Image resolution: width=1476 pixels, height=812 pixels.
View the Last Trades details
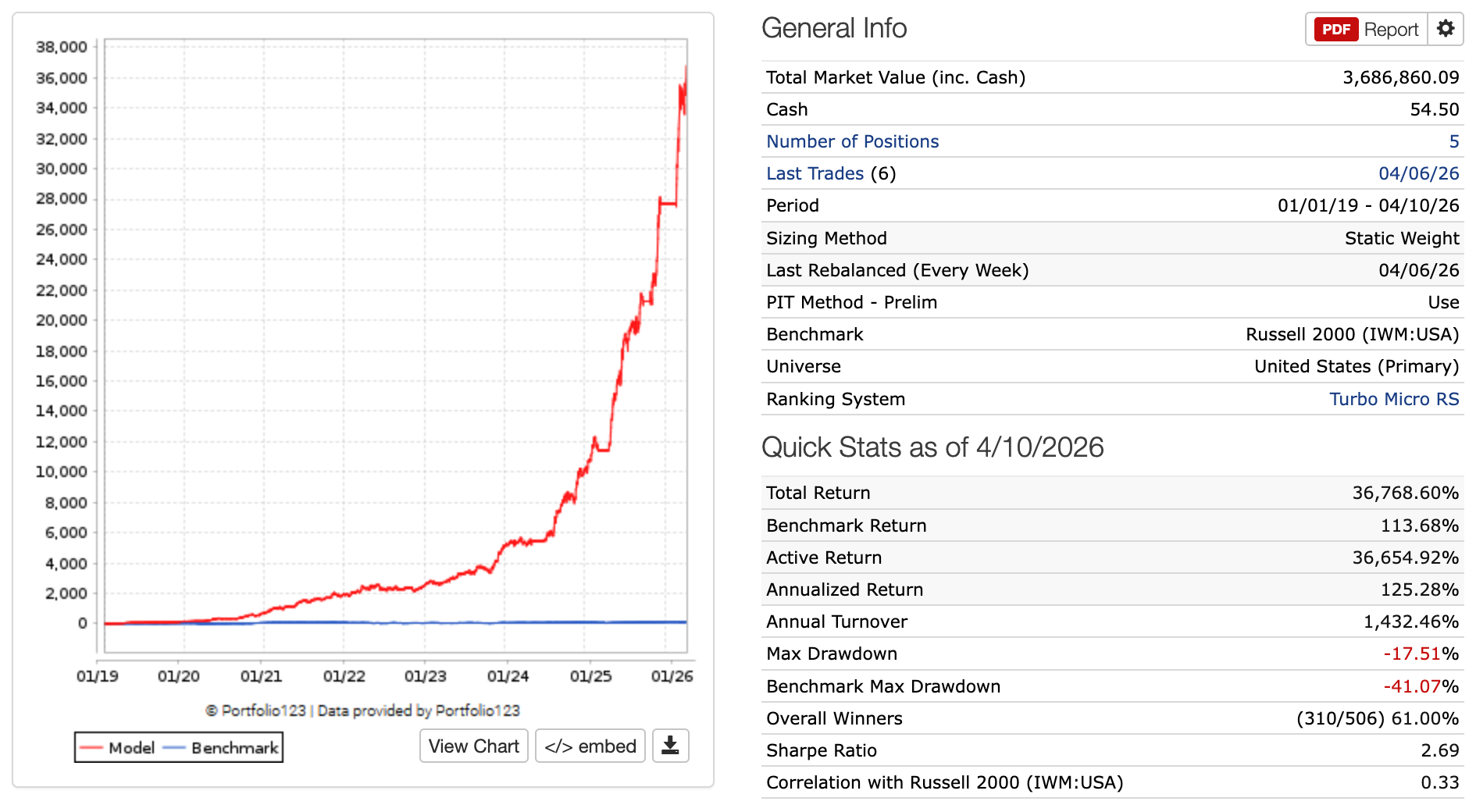pyautogui.click(x=815, y=173)
